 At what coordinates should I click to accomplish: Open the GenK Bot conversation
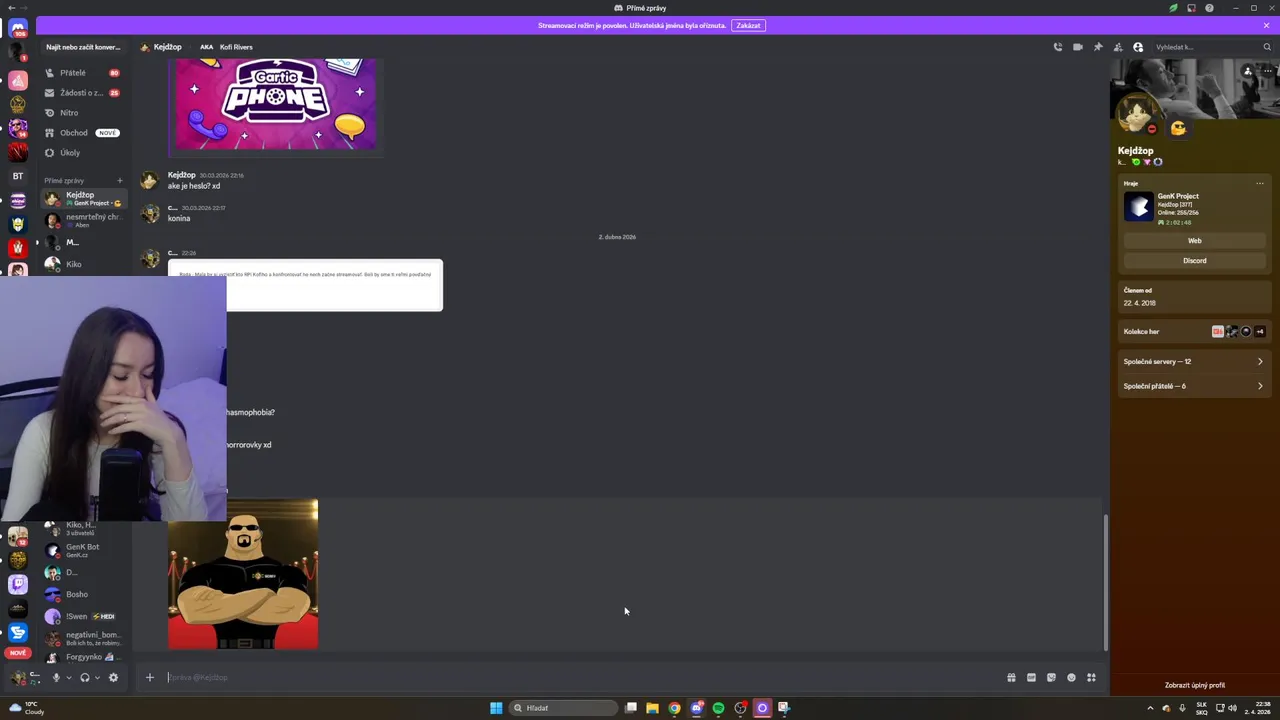pos(84,550)
